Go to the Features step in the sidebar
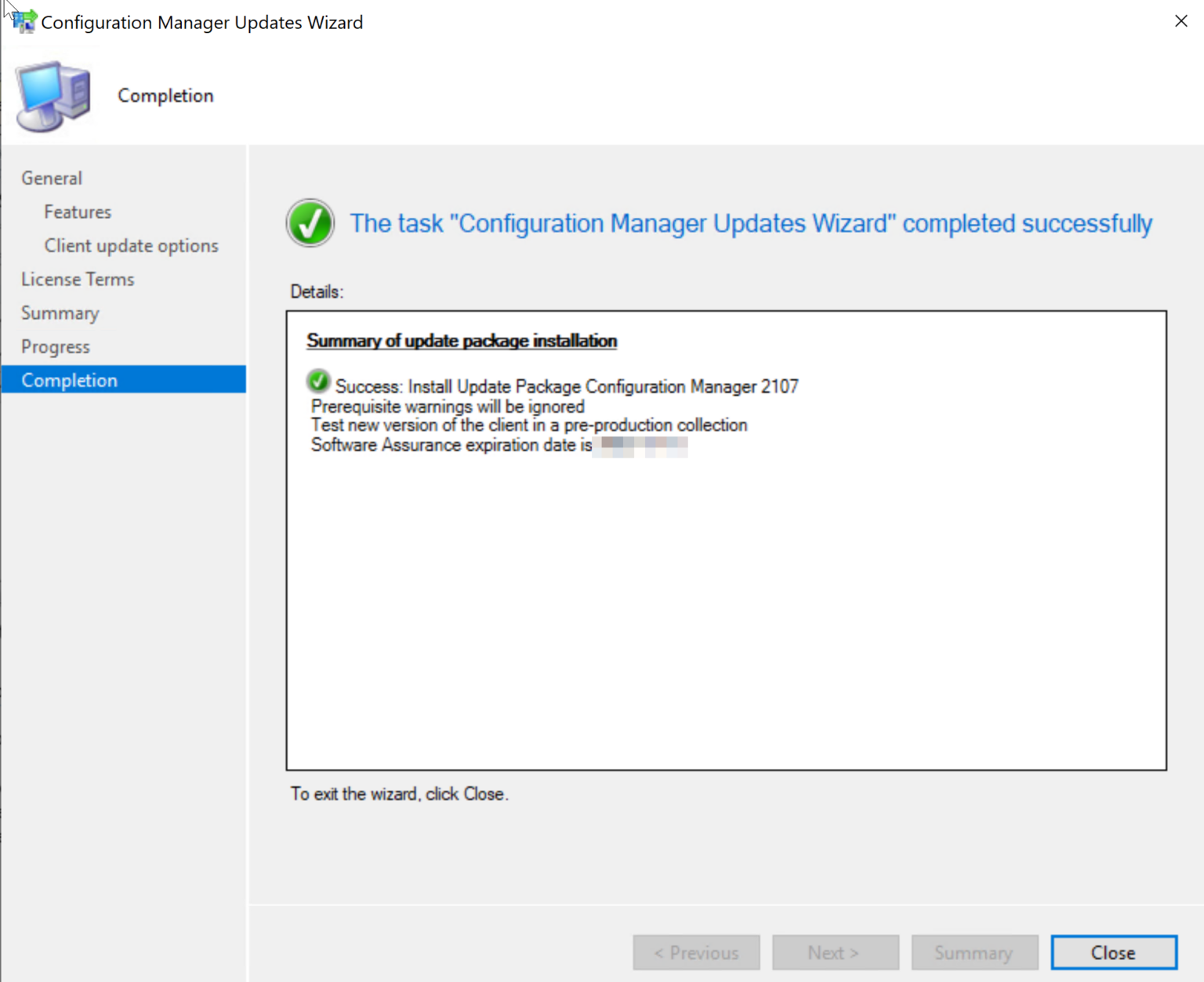The width and height of the screenshot is (1204, 982). pos(78,212)
